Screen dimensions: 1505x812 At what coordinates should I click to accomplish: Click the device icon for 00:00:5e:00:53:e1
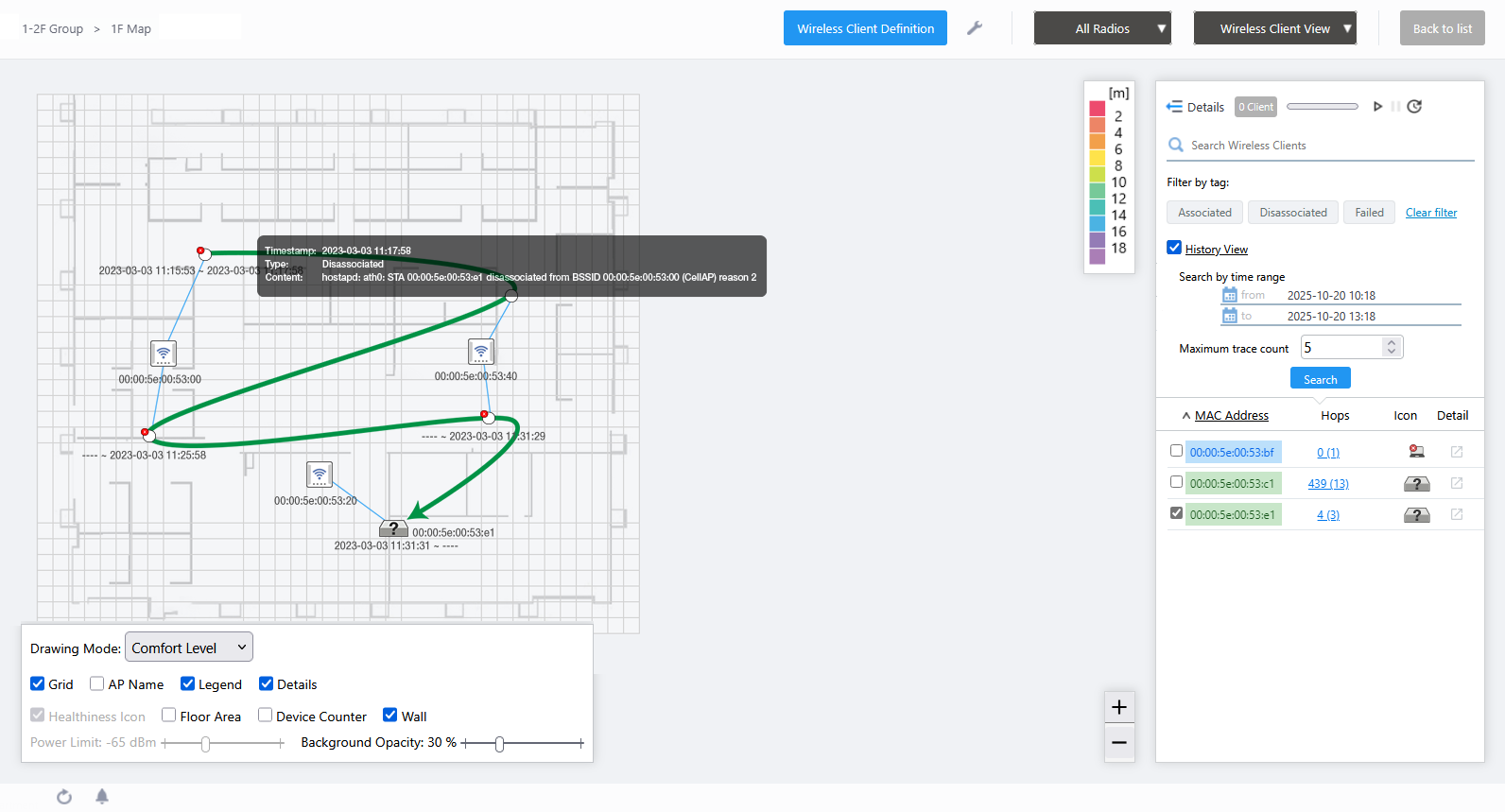point(1416,515)
